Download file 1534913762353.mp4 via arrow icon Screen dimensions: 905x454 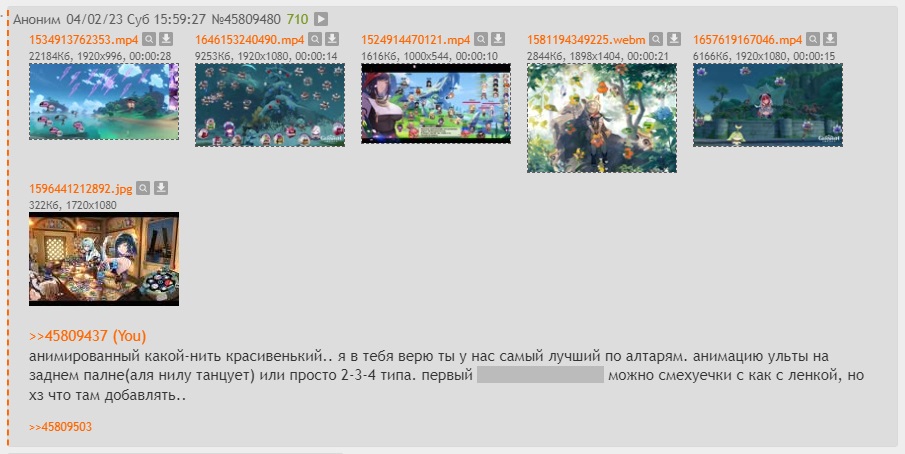(x=166, y=39)
